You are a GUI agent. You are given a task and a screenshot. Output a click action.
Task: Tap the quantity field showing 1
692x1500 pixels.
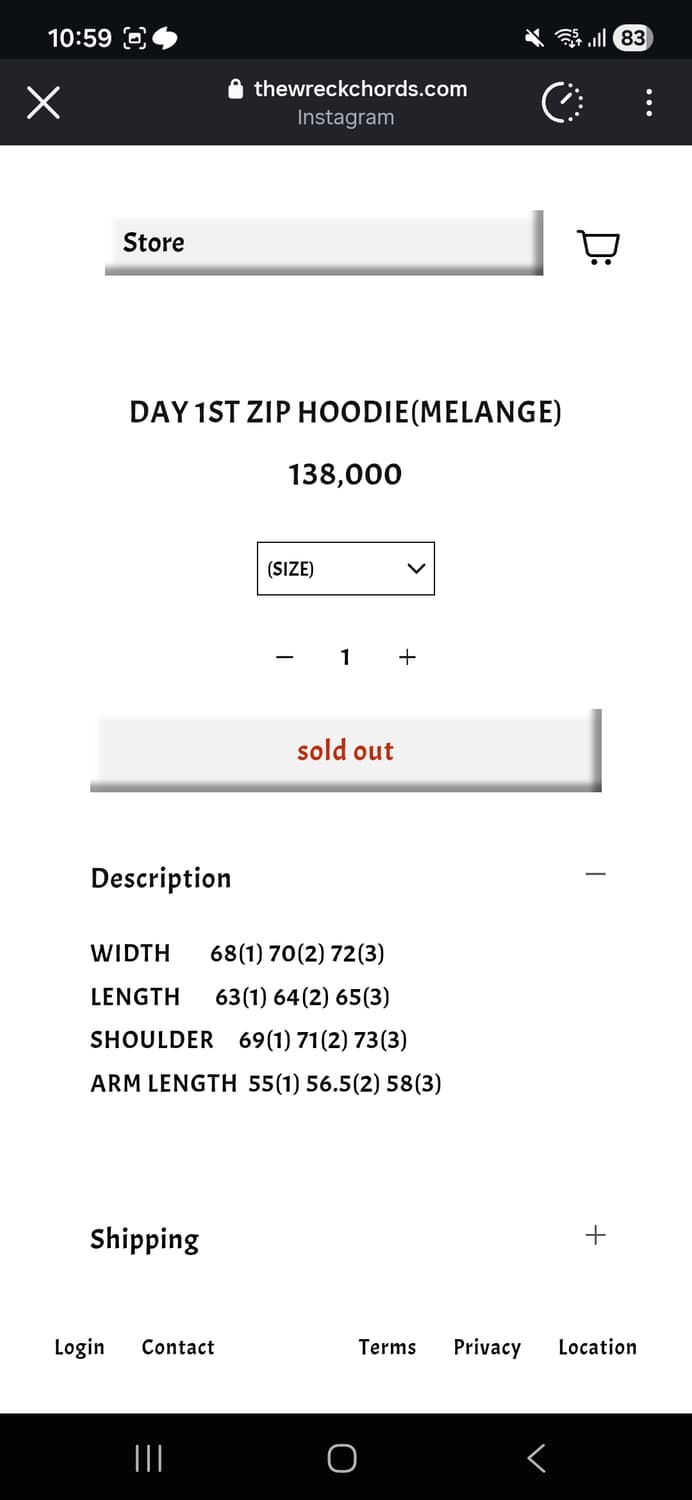(346, 657)
